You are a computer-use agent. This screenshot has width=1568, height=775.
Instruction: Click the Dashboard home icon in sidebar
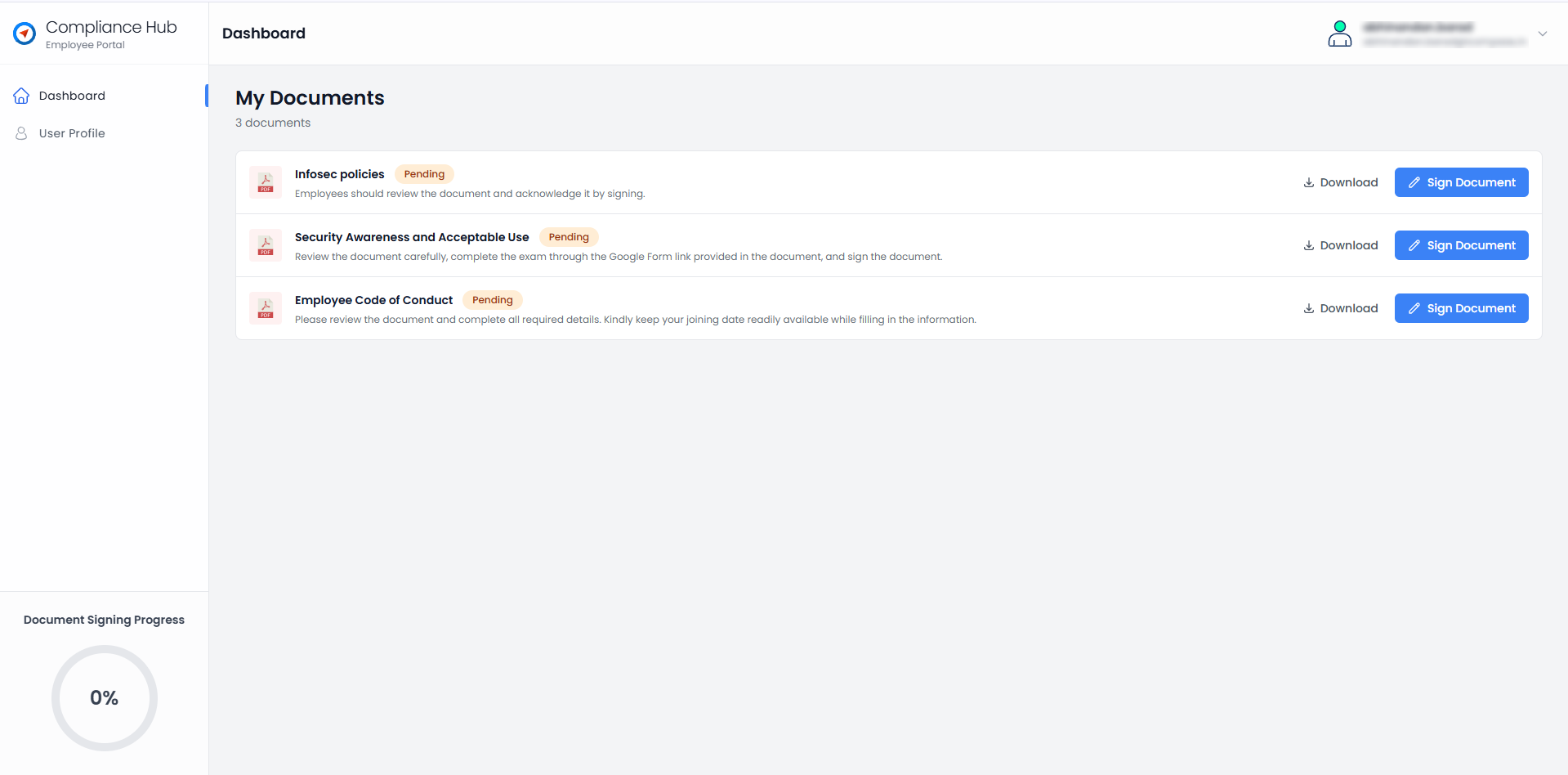pyautogui.click(x=21, y=96)
